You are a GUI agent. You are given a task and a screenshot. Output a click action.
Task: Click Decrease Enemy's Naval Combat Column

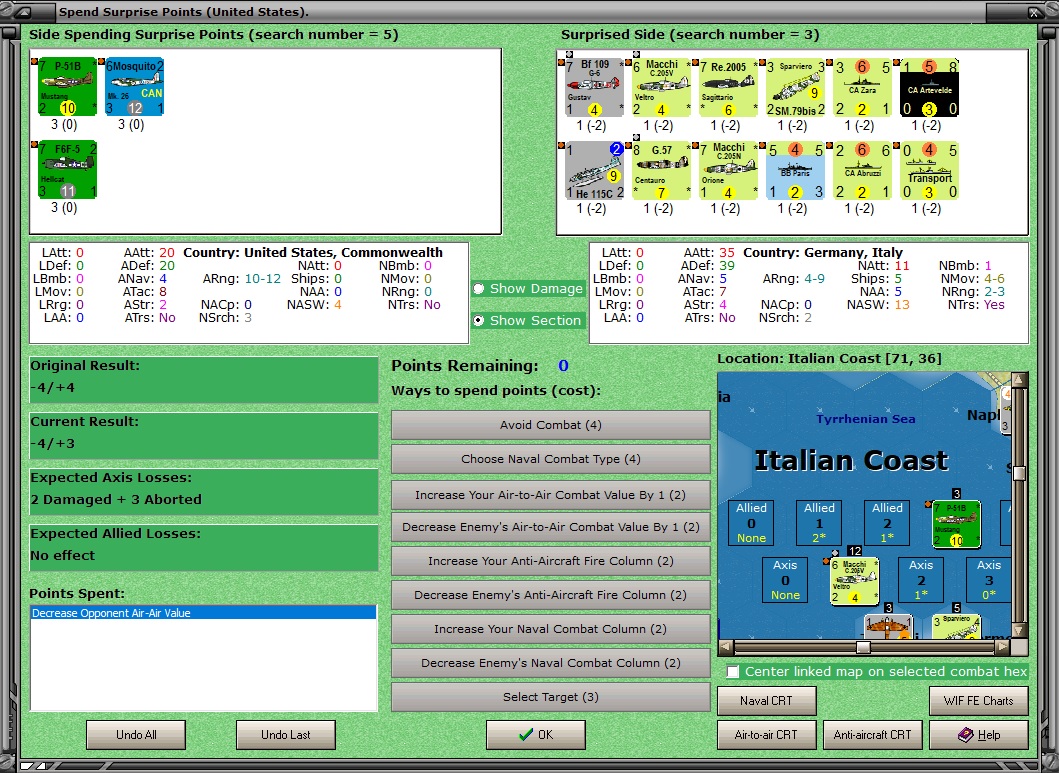550,663
